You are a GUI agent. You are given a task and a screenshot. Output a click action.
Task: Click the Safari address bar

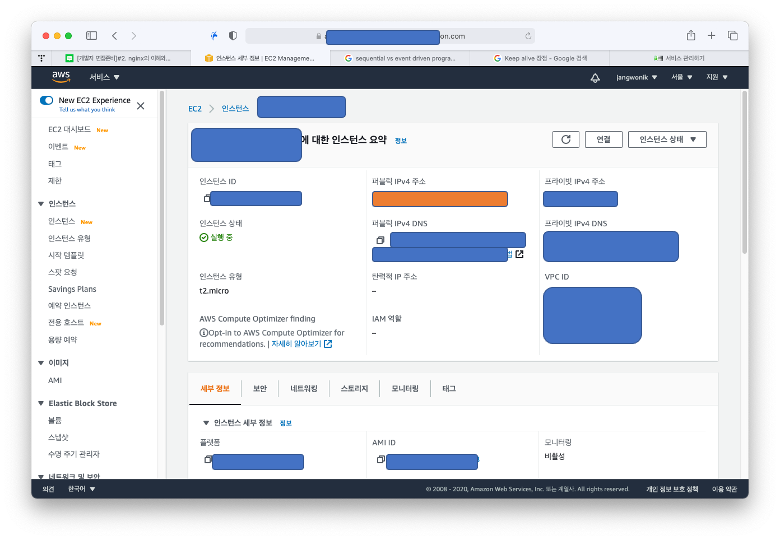(390, 36)
